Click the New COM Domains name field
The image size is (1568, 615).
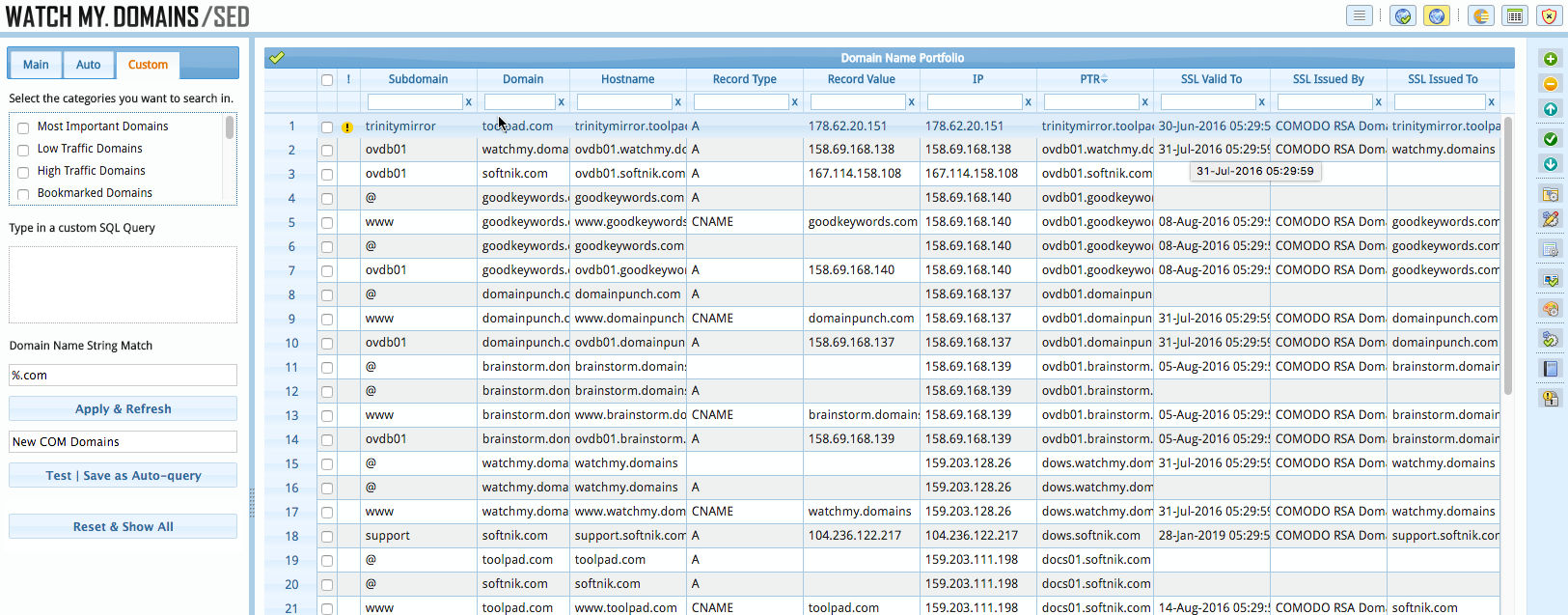[123, 442]
